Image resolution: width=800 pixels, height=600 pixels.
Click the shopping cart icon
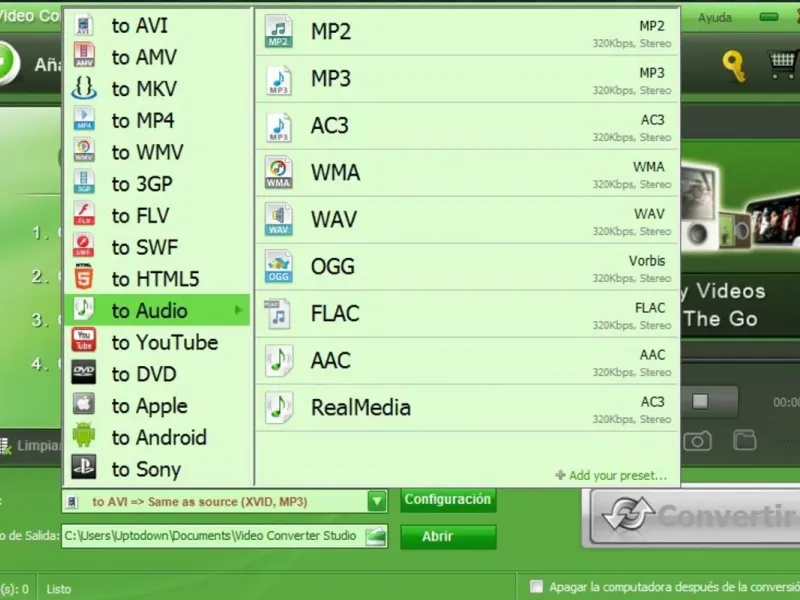pyautogui.click(x=783, y=65)
